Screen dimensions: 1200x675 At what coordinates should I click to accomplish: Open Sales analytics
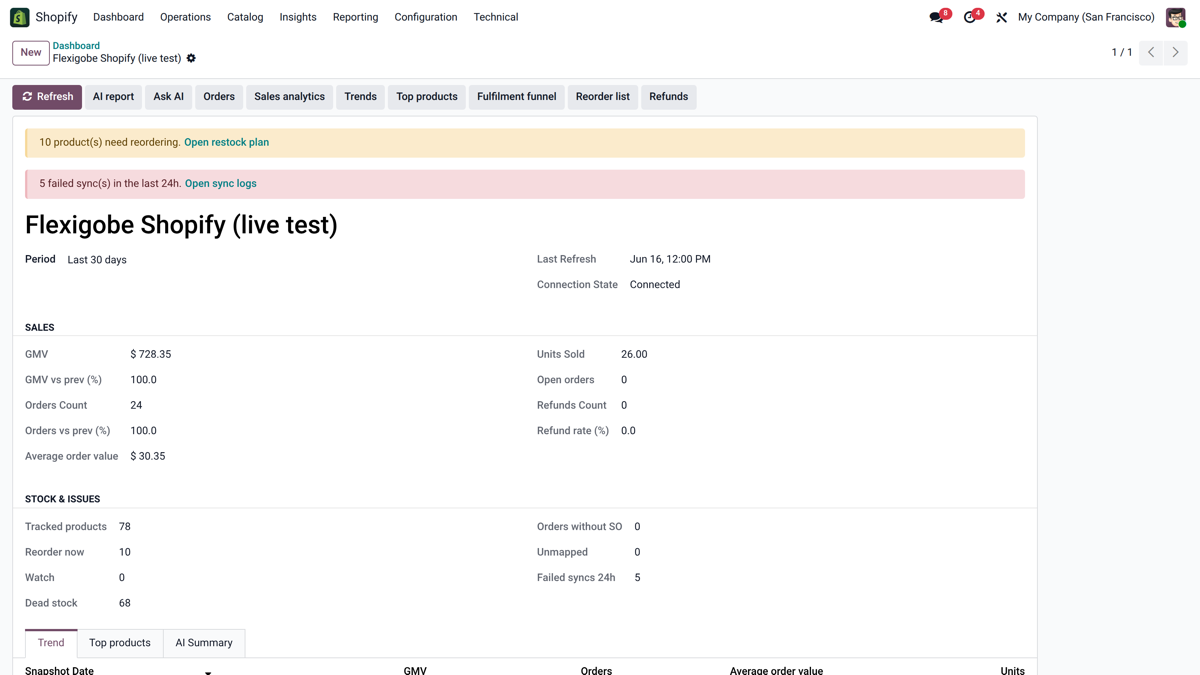click(x=289, y=97)
